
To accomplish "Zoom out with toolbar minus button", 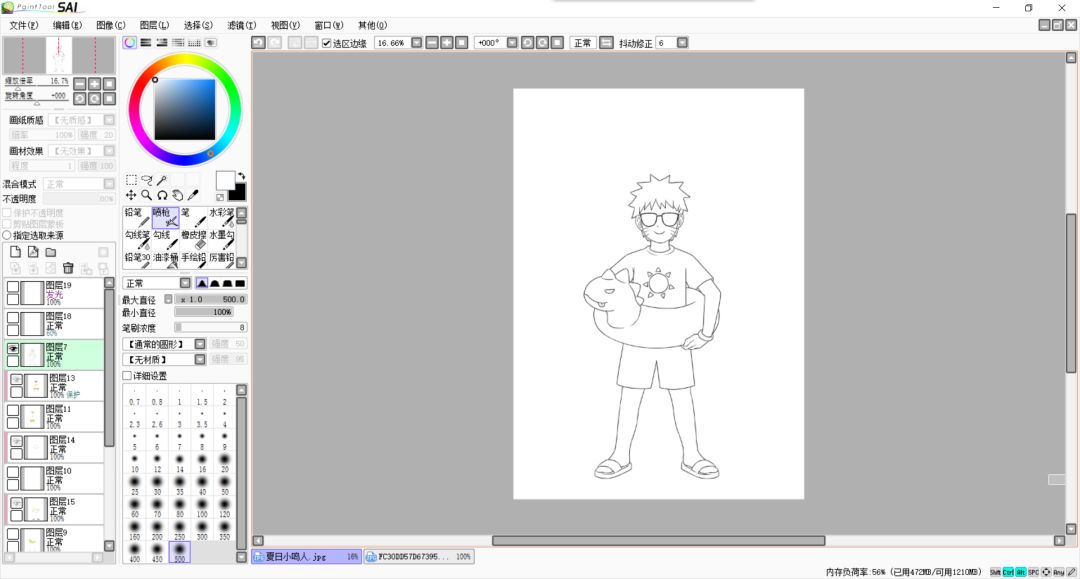I will click(432, 43).
